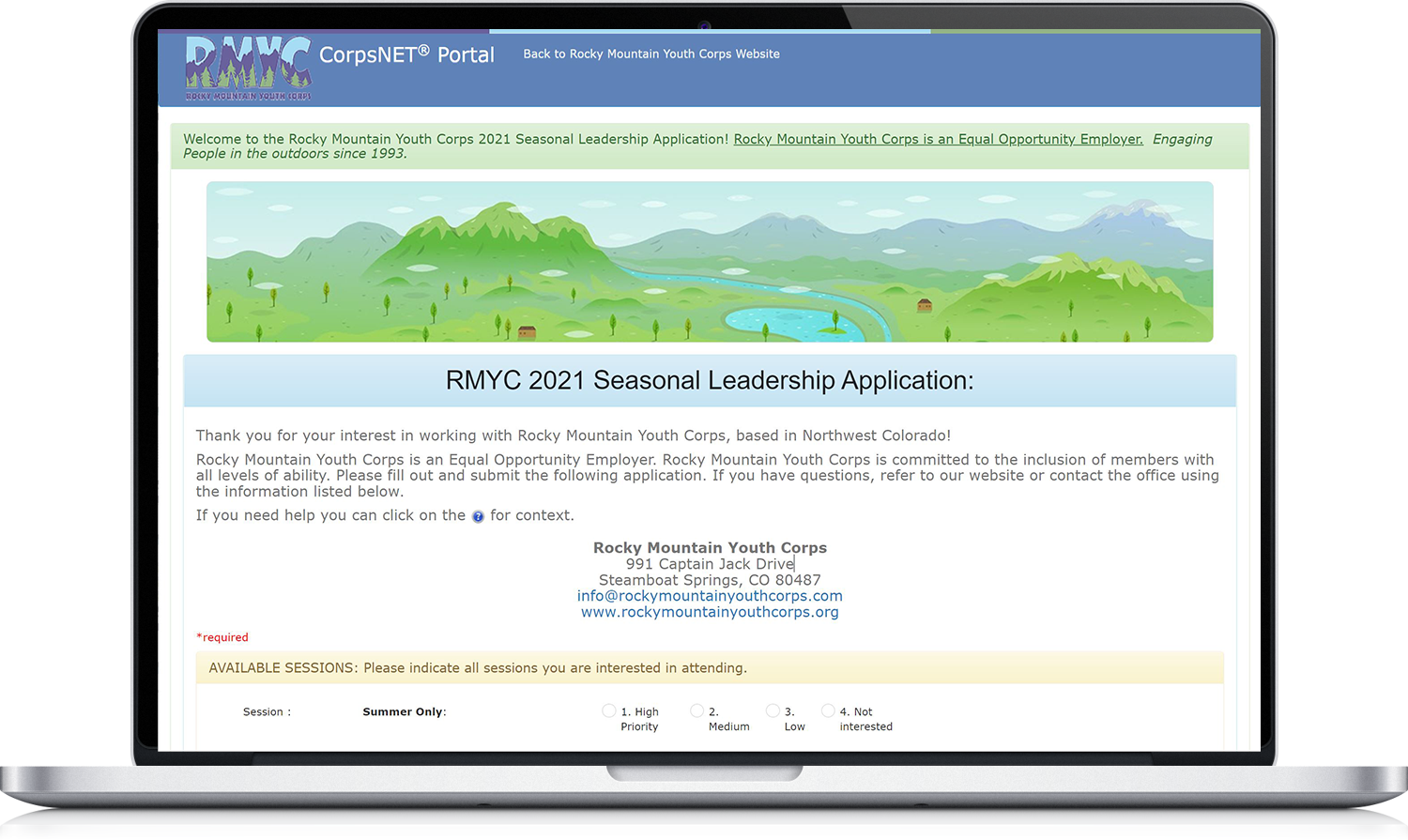Click the RMYC 2021 Seasonal Leadership Application heading
Screen dimensions: 1408x840
pyautogui.click(x=710, y=380)
